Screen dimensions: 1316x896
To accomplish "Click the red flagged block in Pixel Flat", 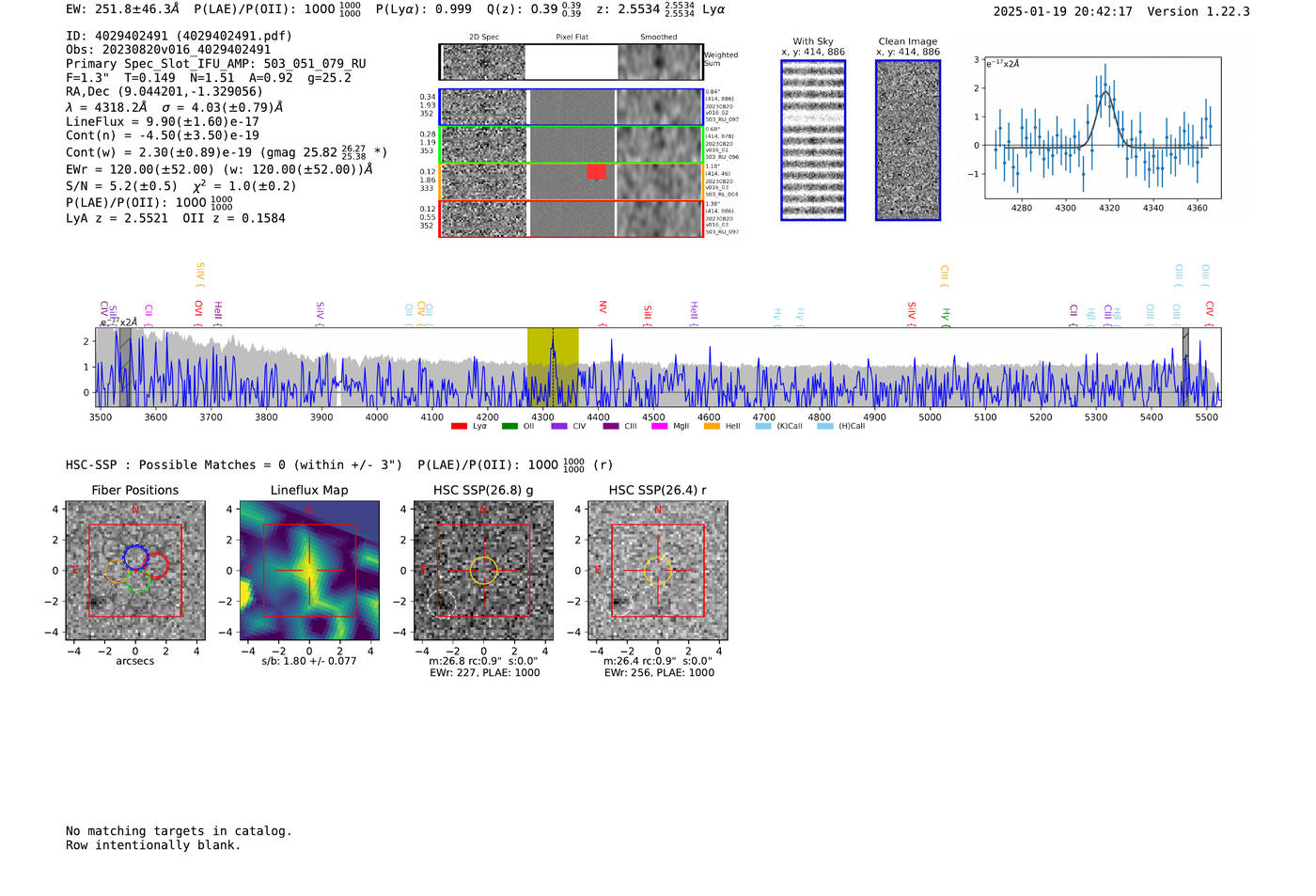I will pos(596,172).
